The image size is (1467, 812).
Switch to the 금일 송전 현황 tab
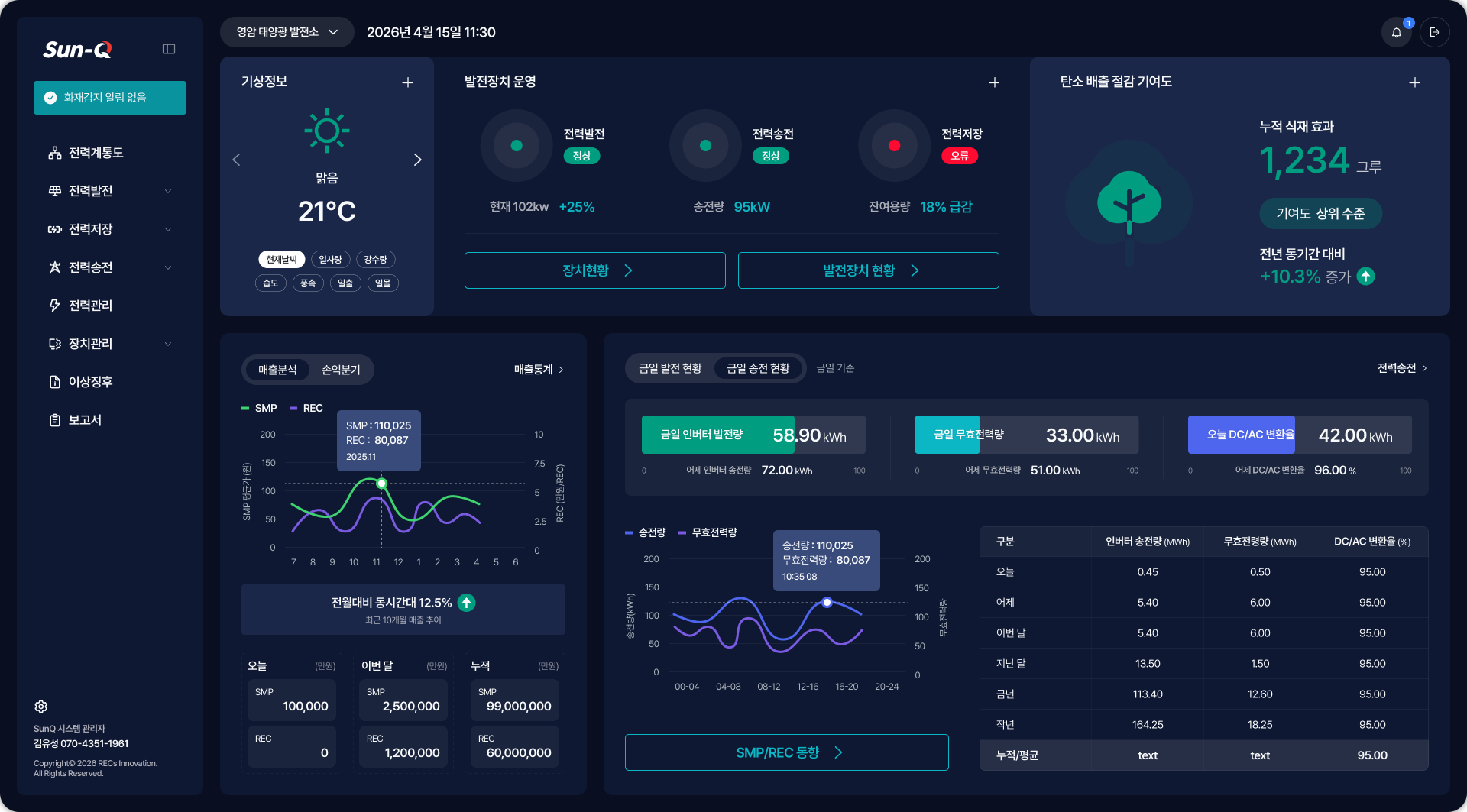[x=758, y=368]
